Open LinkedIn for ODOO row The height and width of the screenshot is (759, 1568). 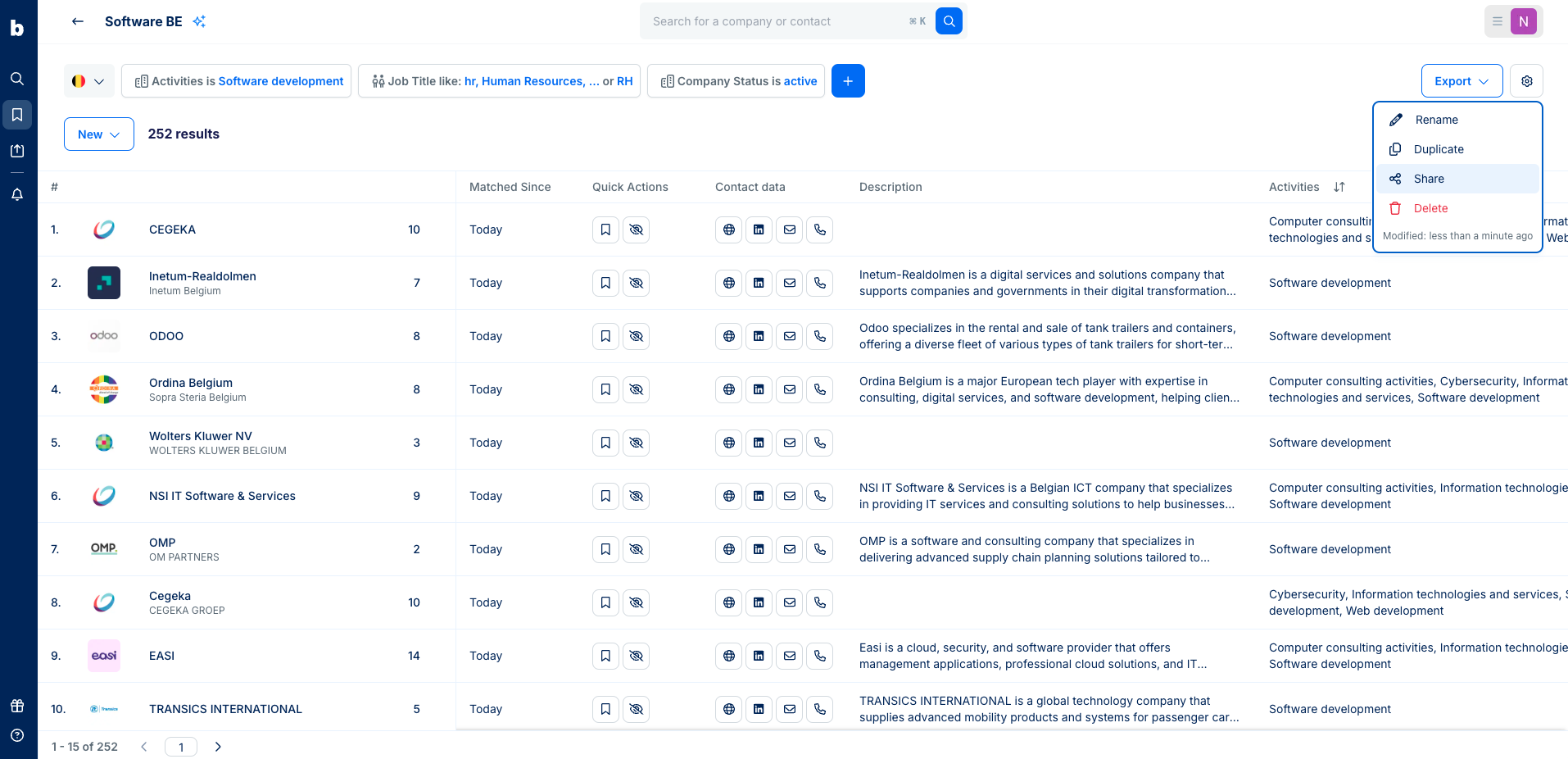click(x=759, y=336)
